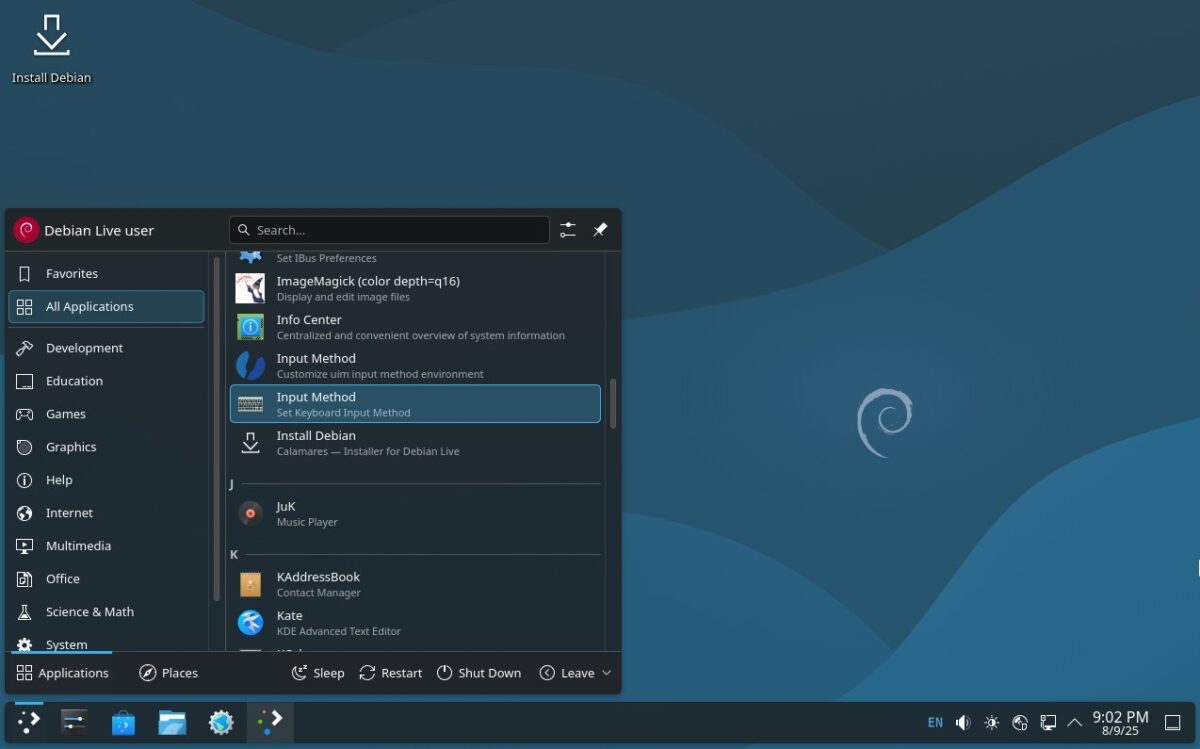Image resolution: width=1200 pixels, height=749 pixels.
Task: Open Input Method uim customization entry
Action: click(415, 366)
